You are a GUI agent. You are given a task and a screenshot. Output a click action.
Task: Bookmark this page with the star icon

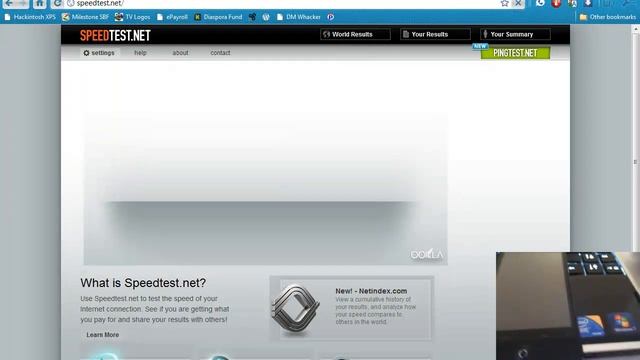tap(504, 3)
